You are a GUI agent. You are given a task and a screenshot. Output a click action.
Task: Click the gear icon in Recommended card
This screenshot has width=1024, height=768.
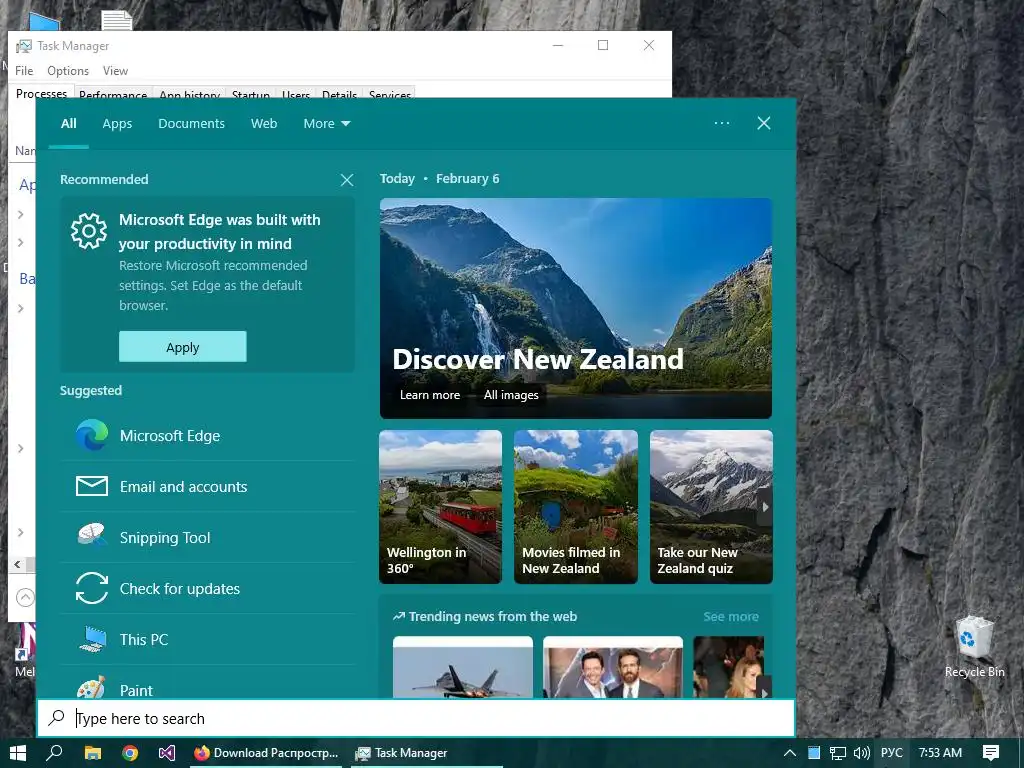pos(89,231)
